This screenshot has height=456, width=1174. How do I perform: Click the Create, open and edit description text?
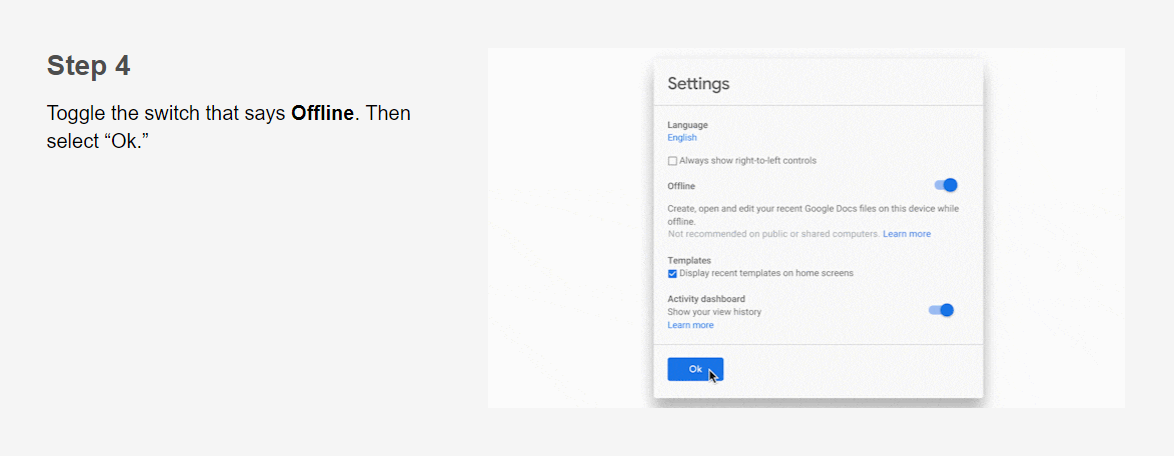click(x=813, y=215)
